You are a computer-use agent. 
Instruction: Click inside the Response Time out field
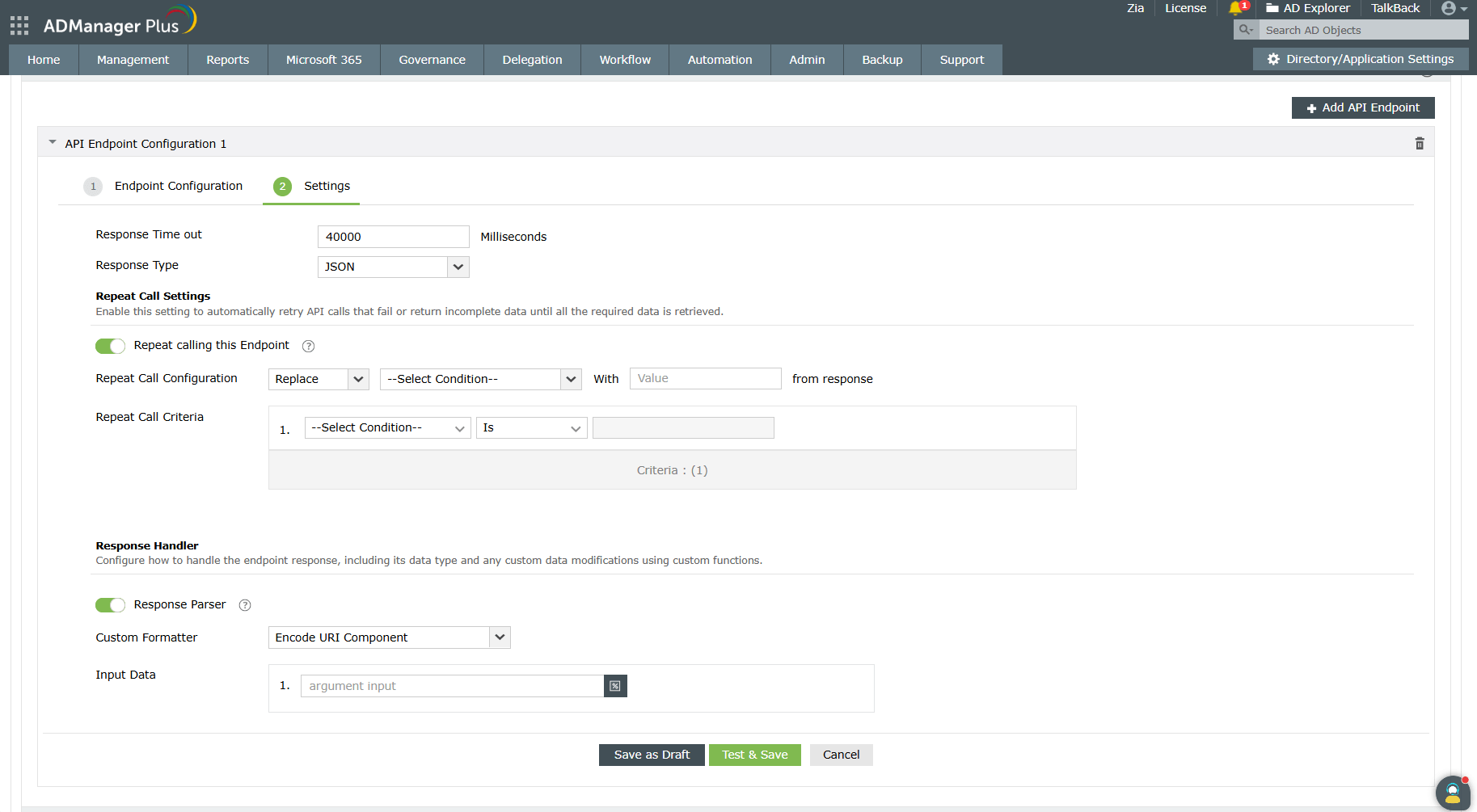point(393,236)
